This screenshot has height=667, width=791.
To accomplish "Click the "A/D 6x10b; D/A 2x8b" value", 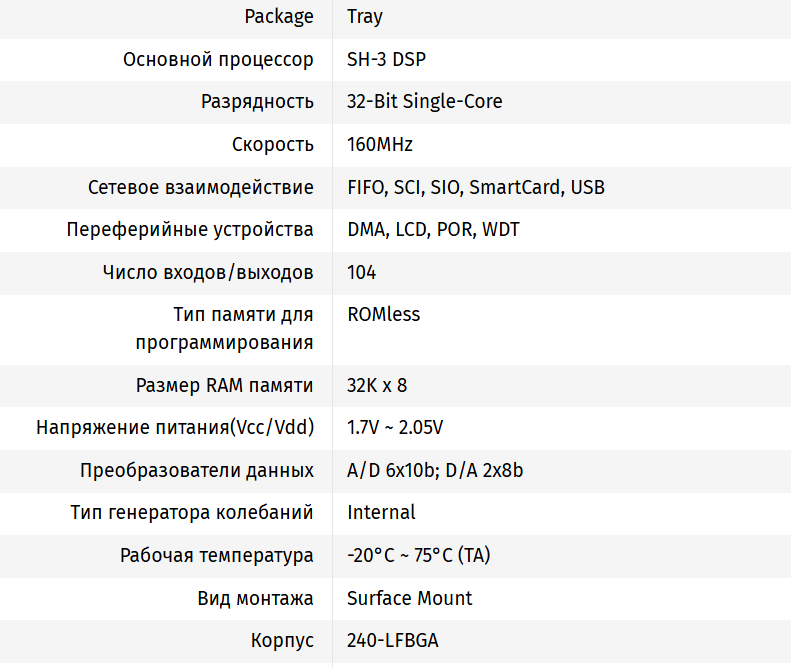I will [x=435, y=471].
